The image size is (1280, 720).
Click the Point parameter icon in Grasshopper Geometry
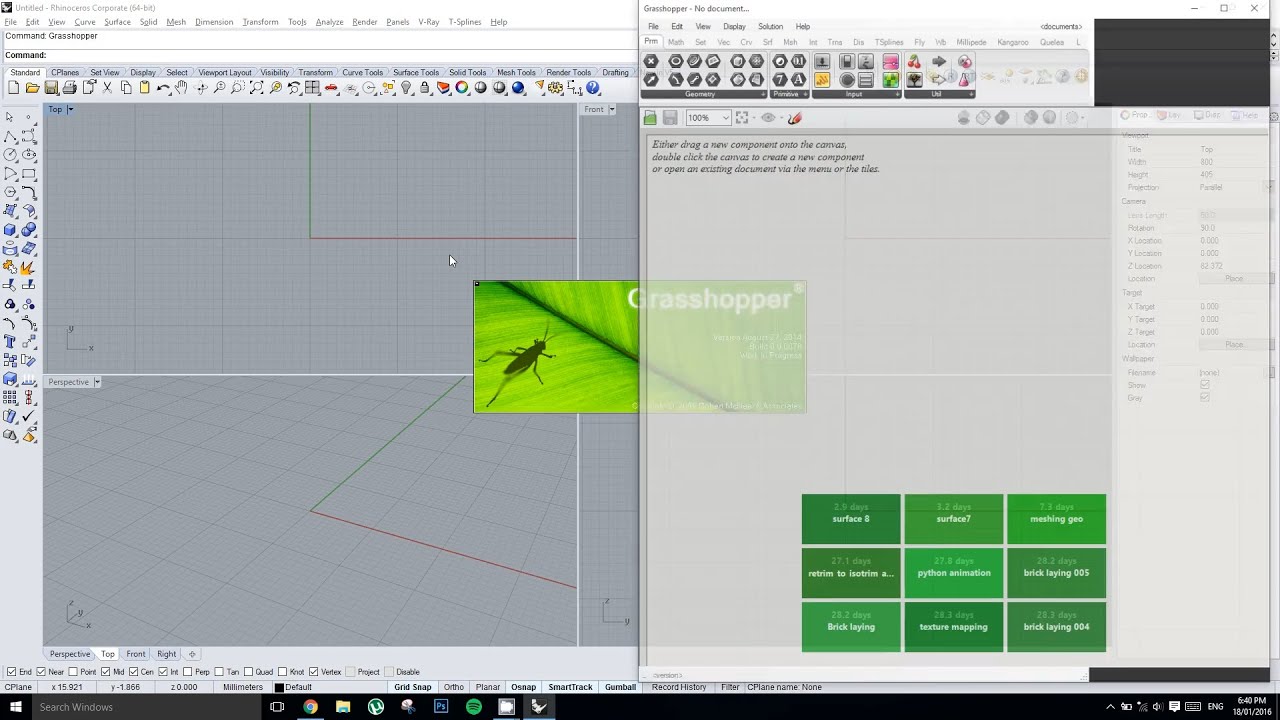(651, 61)
